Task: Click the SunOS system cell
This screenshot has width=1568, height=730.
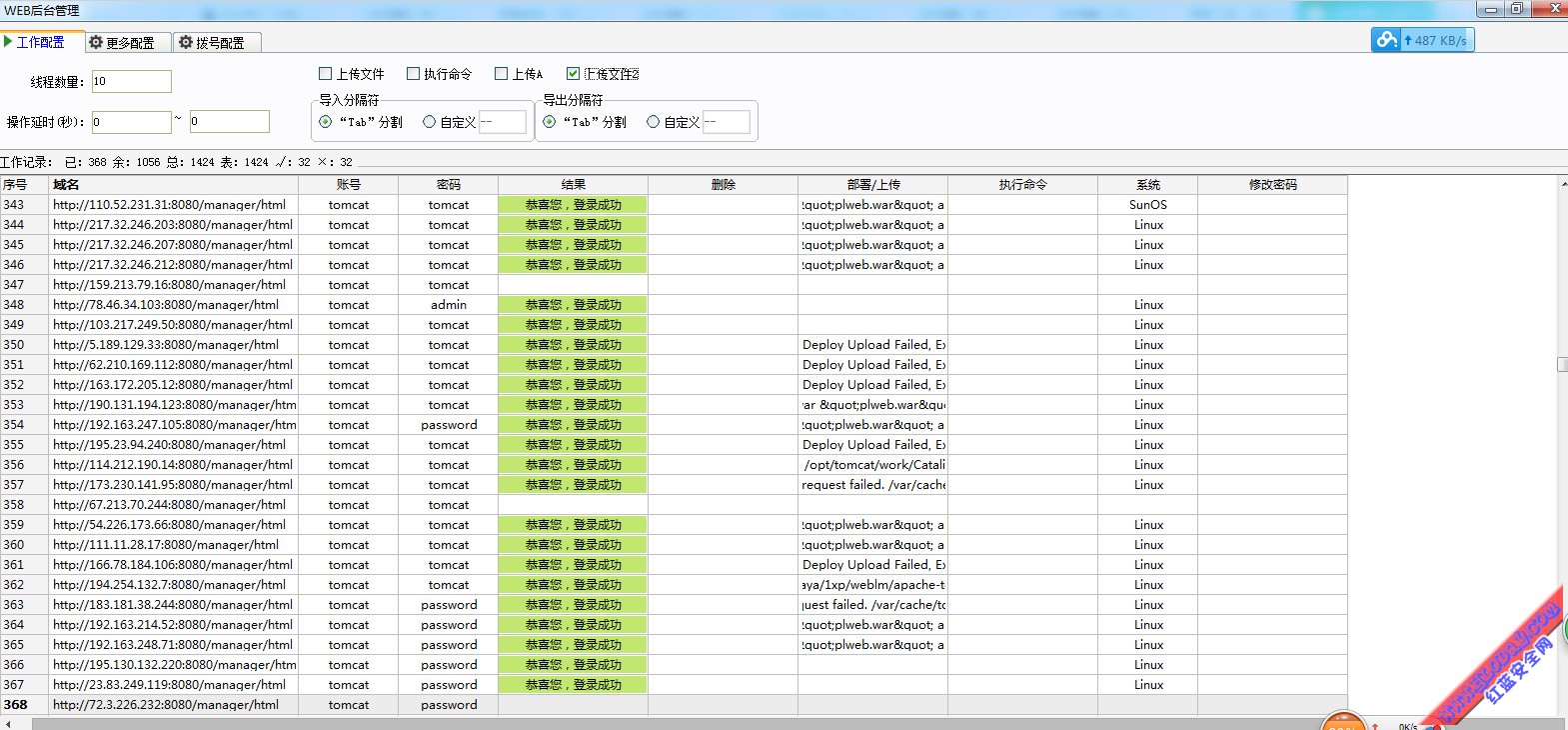Action: 1147,205
